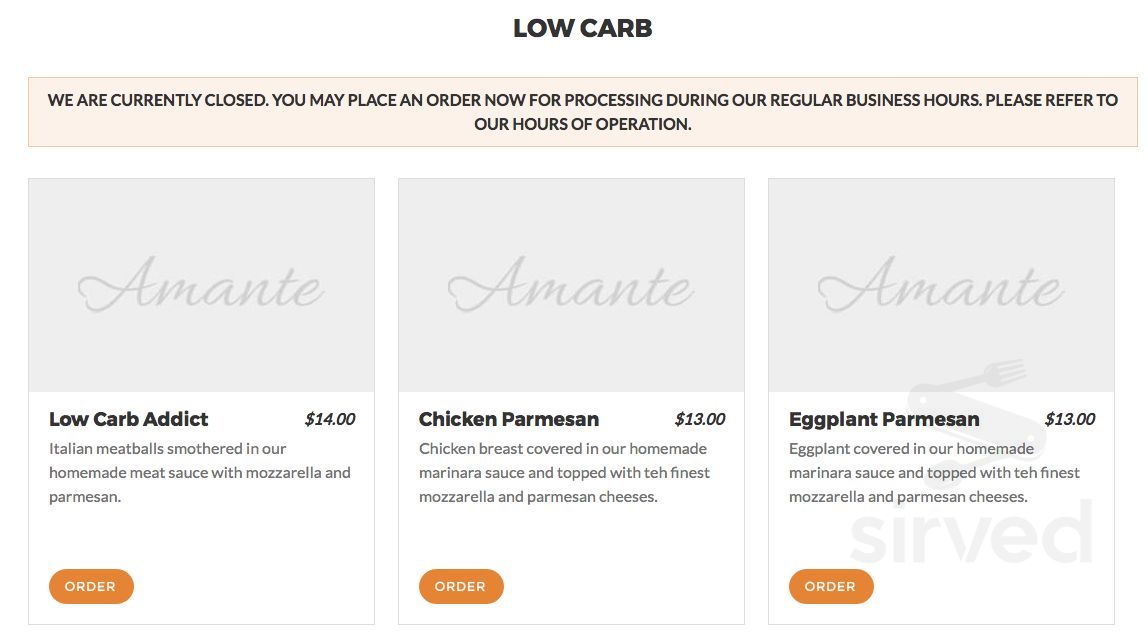Open the Chicken Parmesan menu card
Screen dimensions: 1148x636
pos(571,400)
